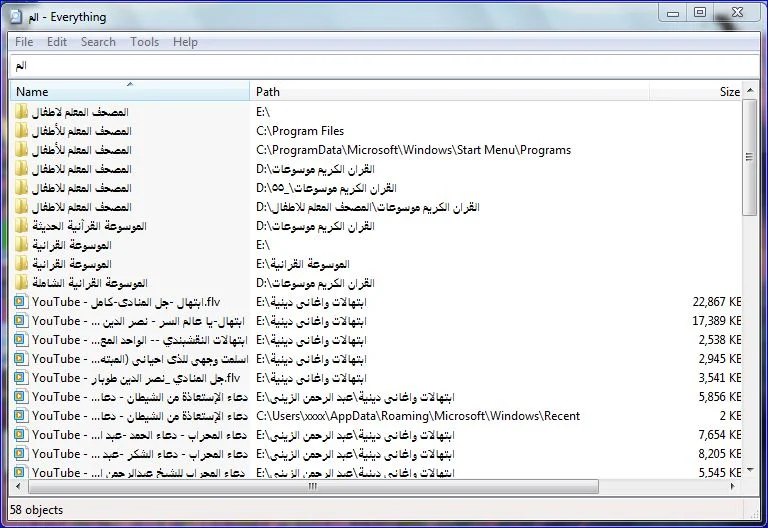Screen dimensions: 768x528
Task: Sort results by the Size column header
Action: 700,92
